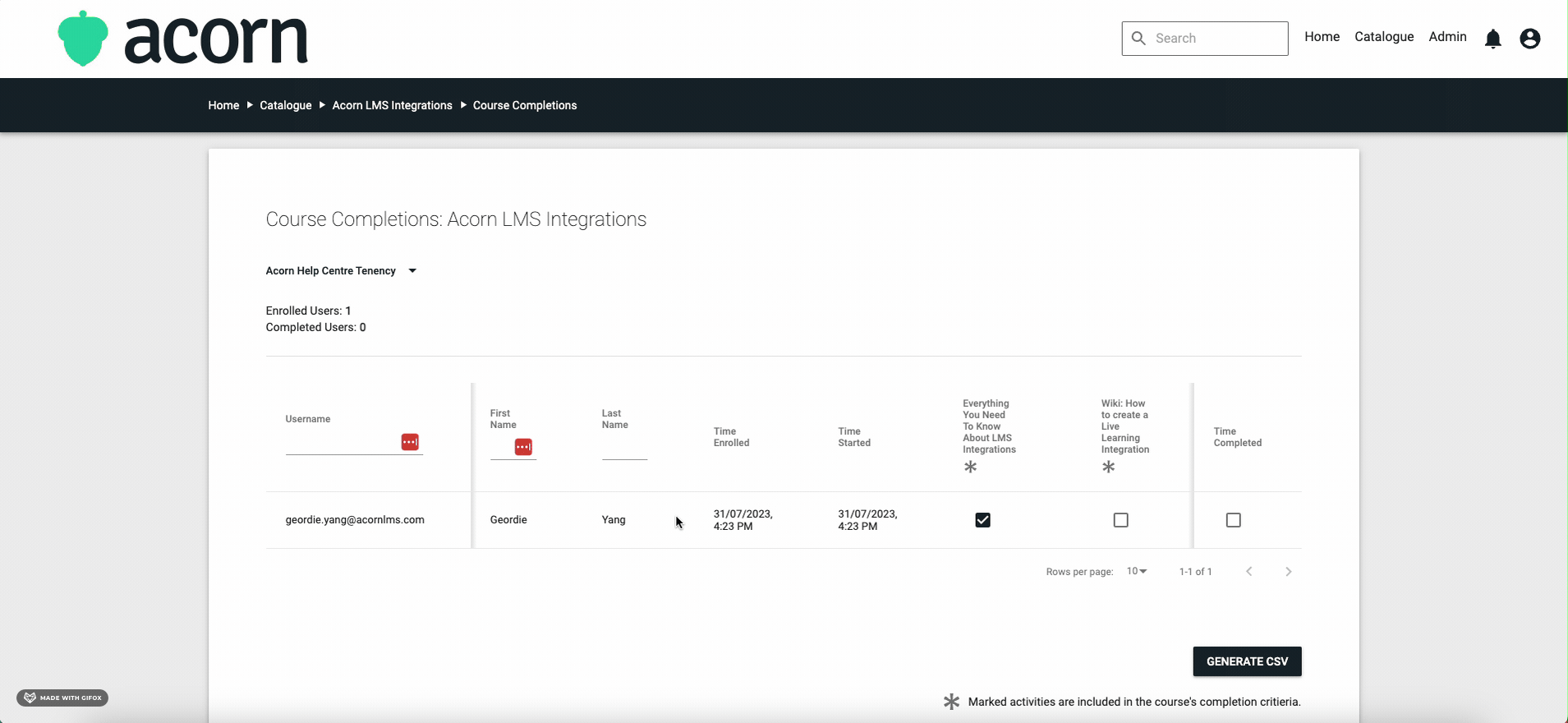Check the Wiki Live Learning Integration checkbox

click(1120, 520)
